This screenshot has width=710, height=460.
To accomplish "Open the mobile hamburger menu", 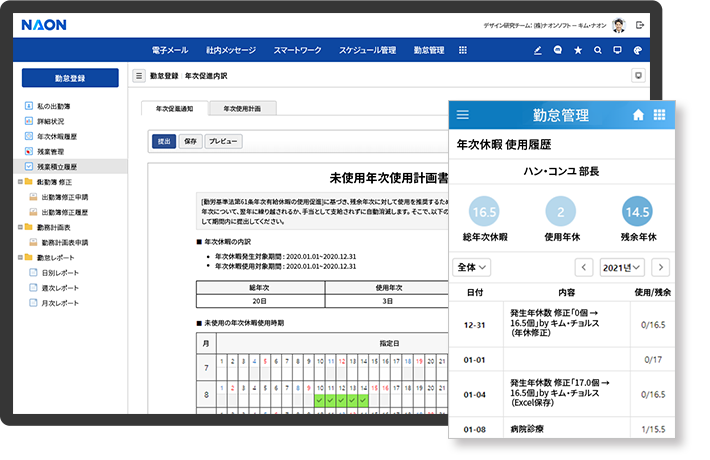I will point(462,115).
